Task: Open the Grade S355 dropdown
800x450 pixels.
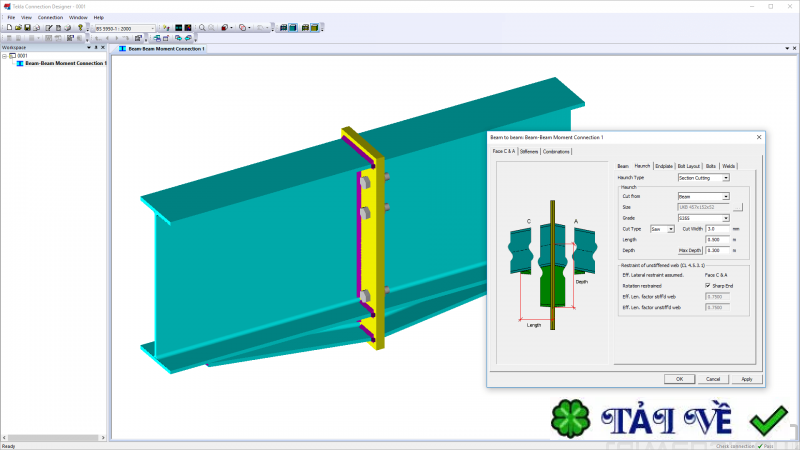Action: point(725,218)
